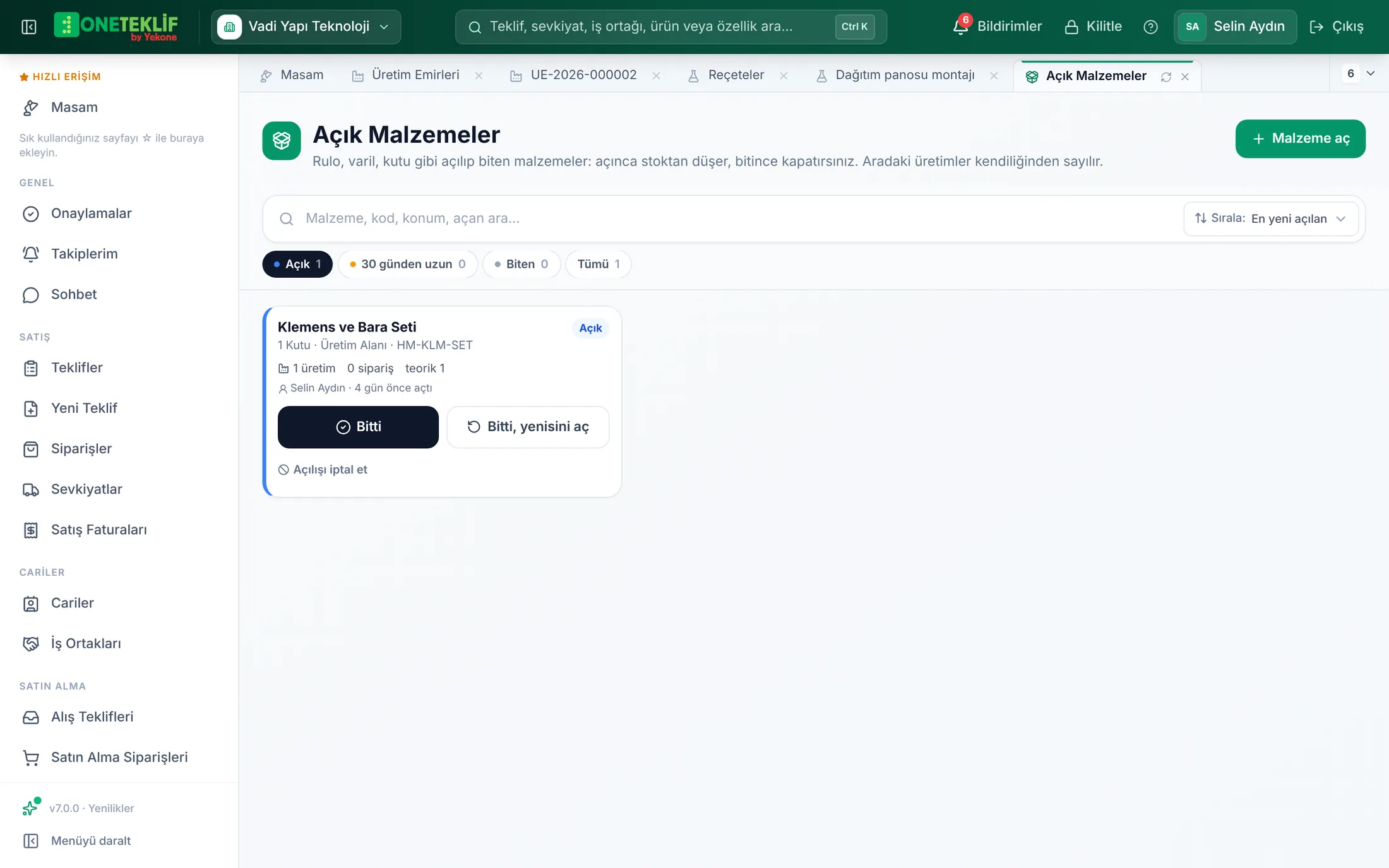Open Yeni Teklif in the sidebar
Screen dimensions: 1389x868
(119, 408)
